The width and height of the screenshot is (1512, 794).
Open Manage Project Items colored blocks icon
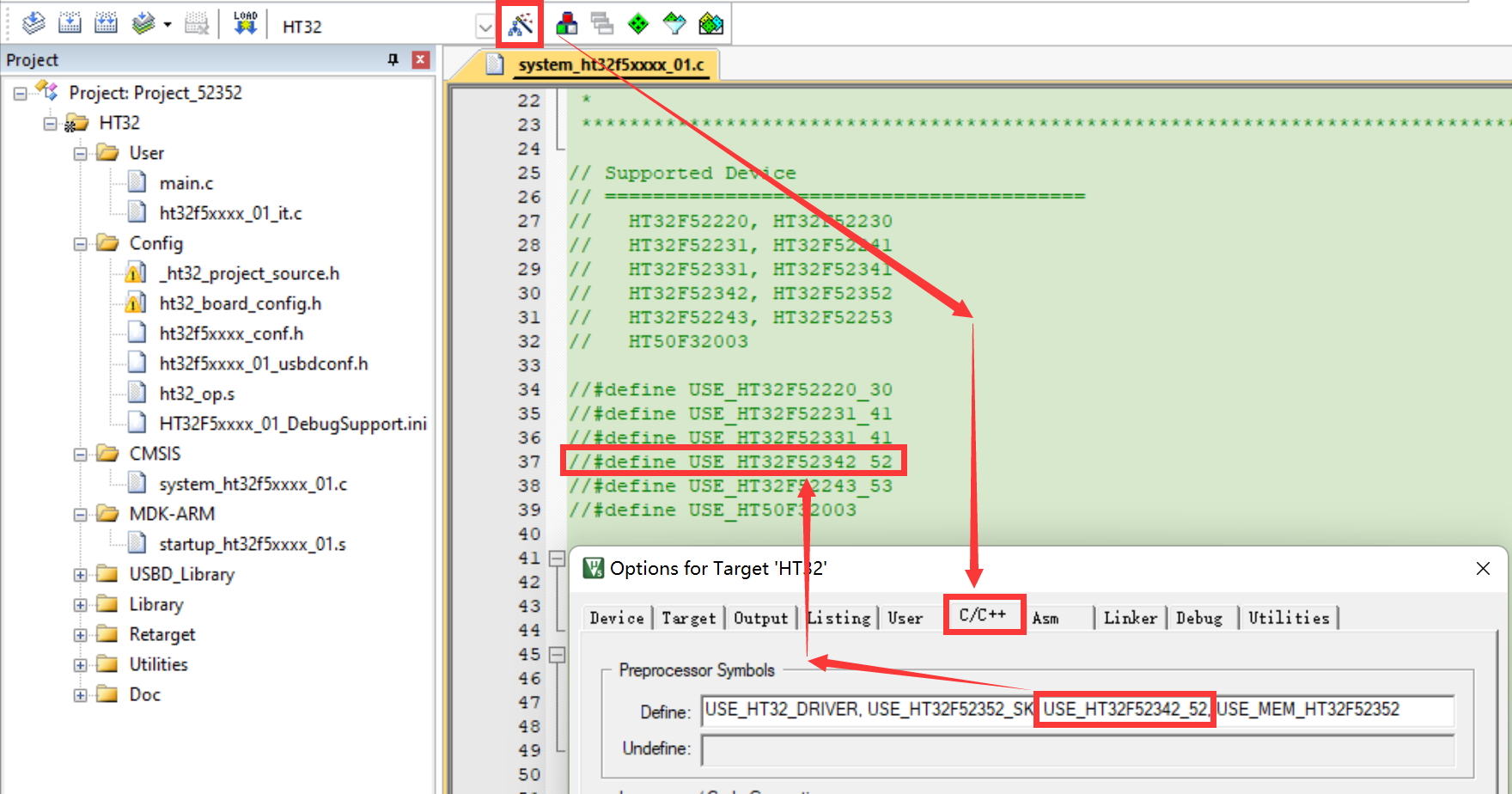[x=567, y=24]
